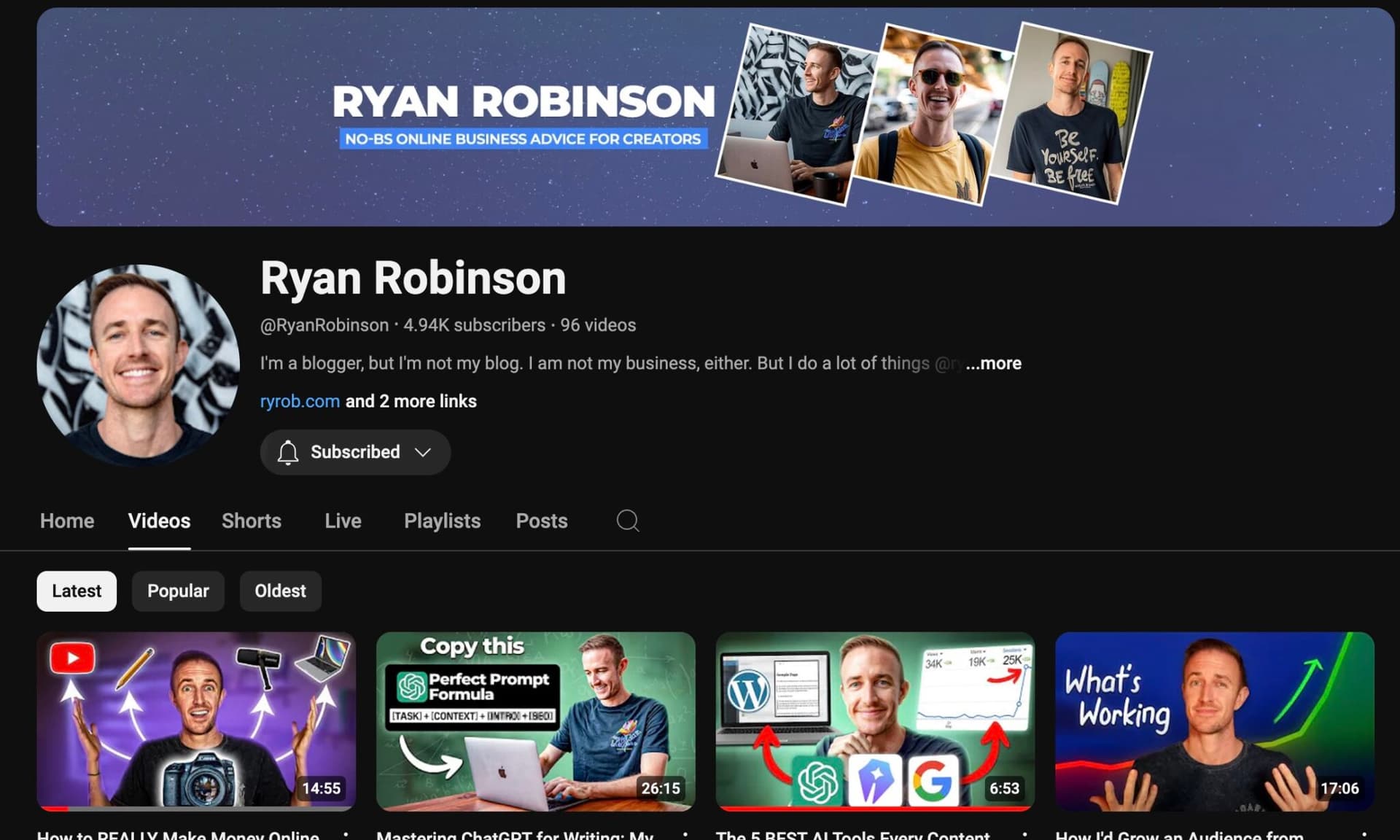Switch to the Shorts tab
The image size is (1400, 840).
coord(251,521)
